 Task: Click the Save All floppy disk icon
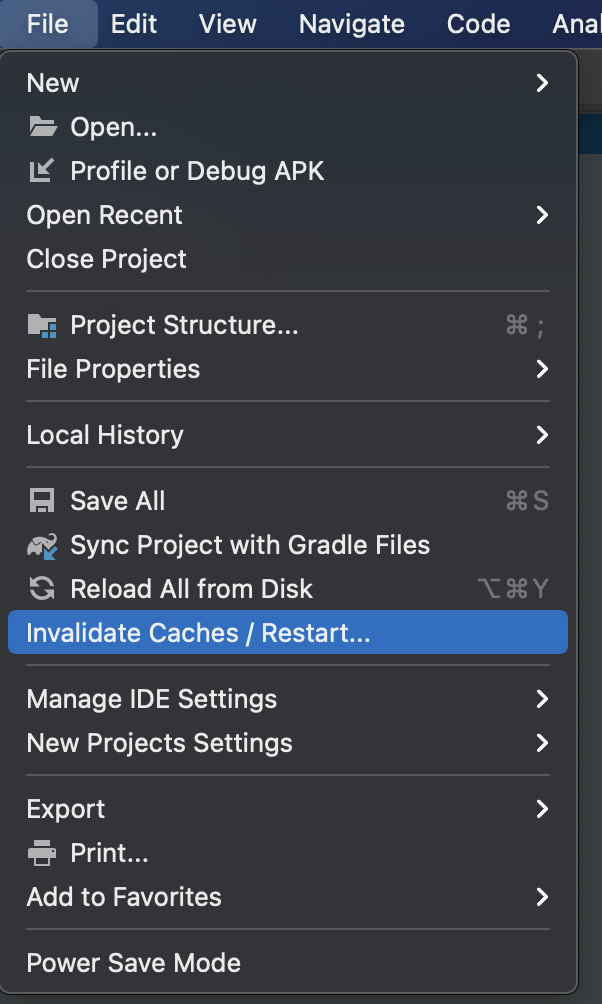42,501
